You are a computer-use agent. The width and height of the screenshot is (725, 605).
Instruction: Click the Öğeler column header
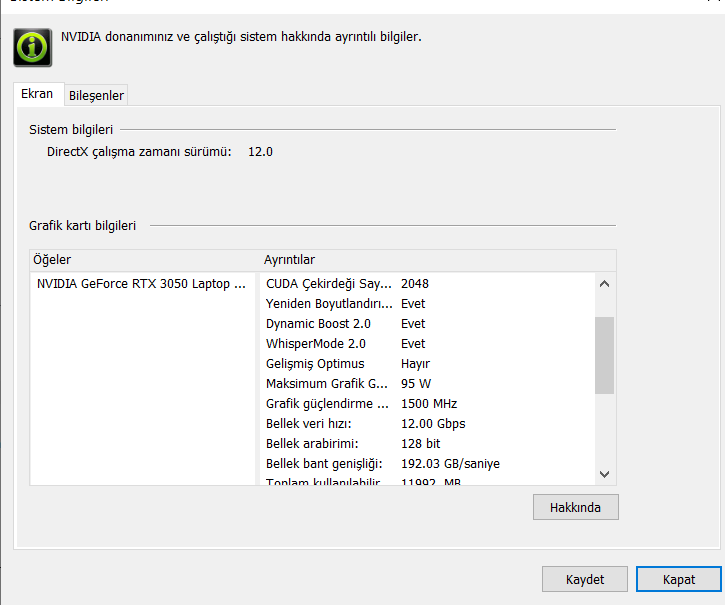[x=145, y=260]
